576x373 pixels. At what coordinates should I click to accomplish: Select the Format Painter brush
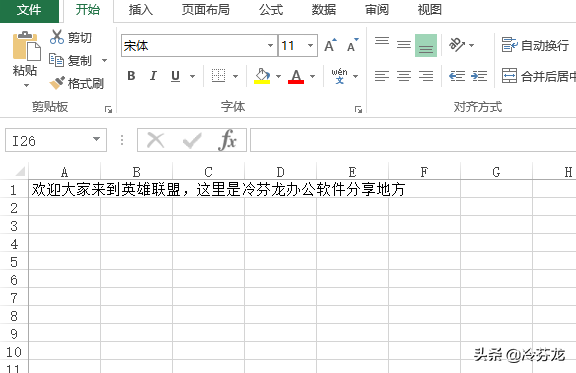click(57, 83)
